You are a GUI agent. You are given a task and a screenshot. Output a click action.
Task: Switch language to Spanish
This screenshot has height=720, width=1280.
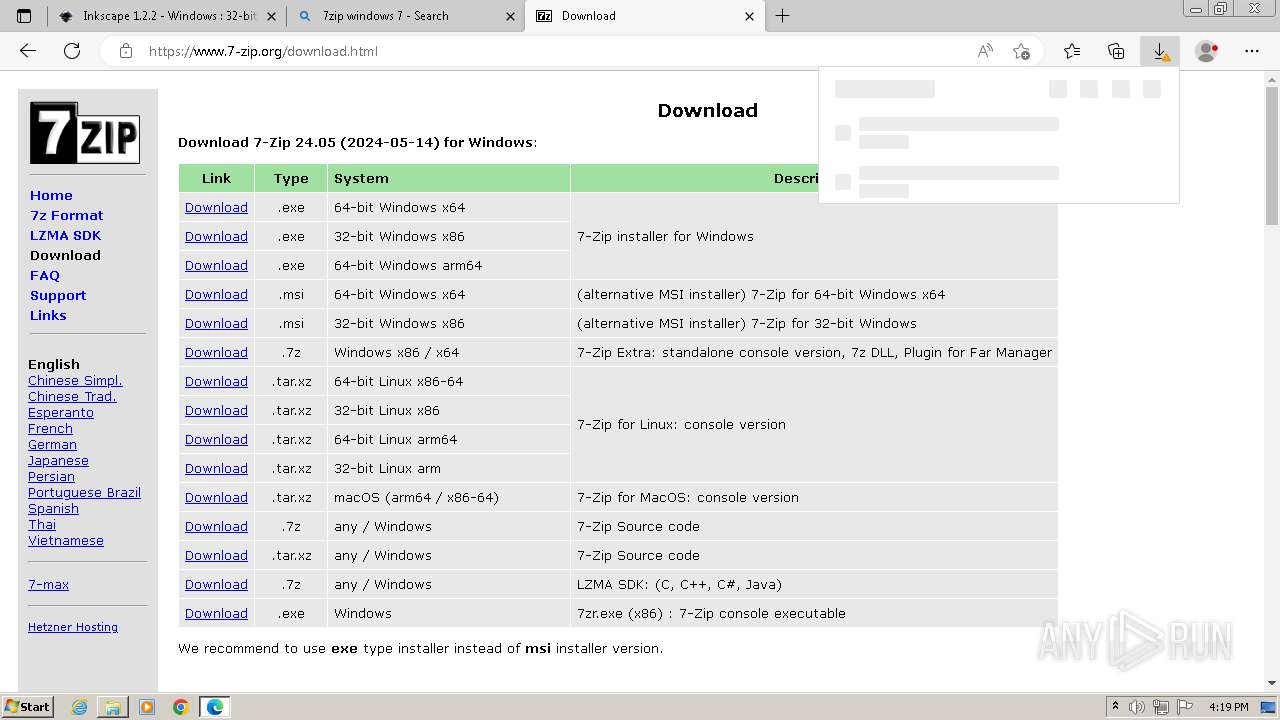pyautogui.click(x=53, y=508)
